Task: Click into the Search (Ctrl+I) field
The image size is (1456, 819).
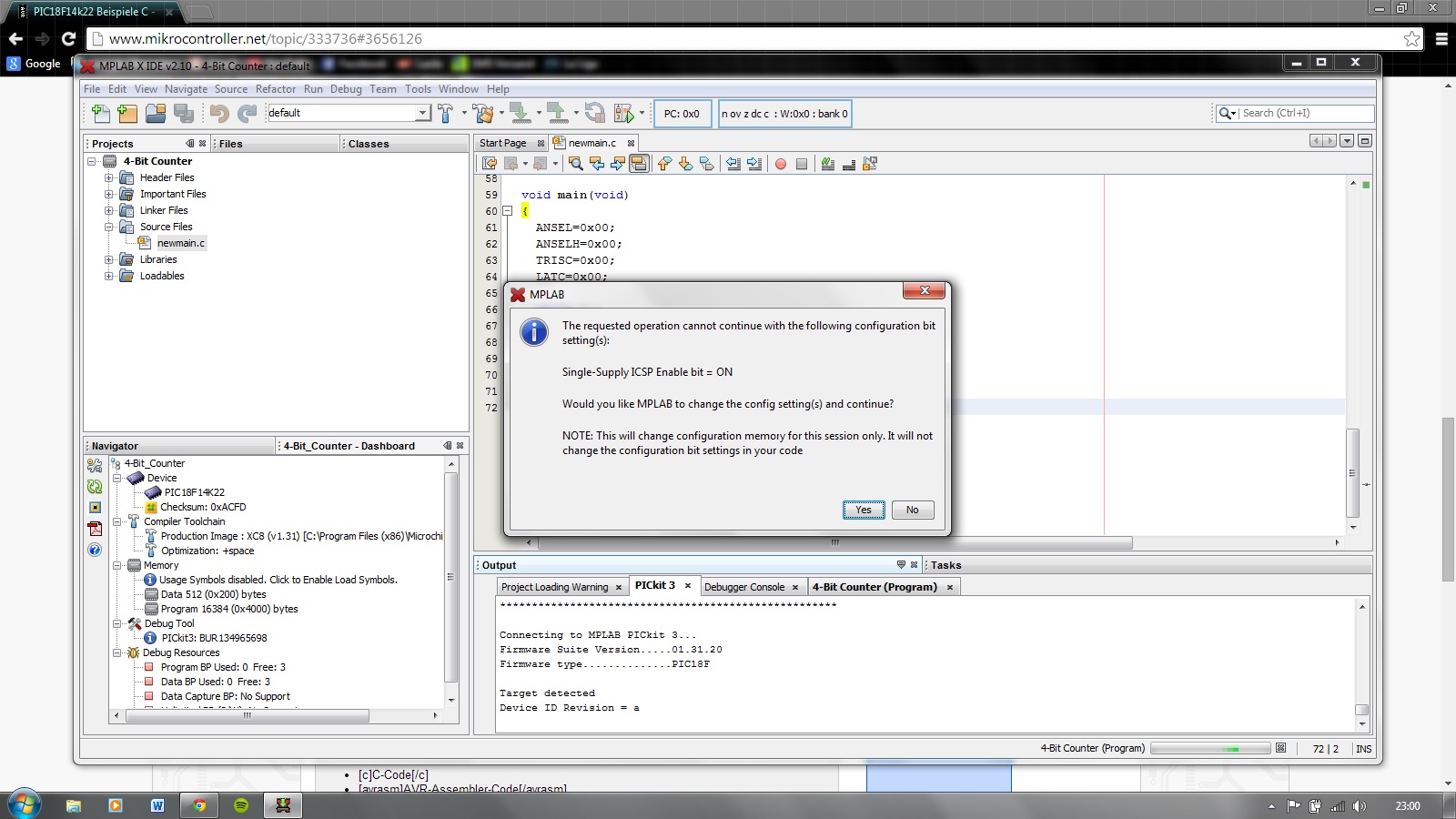Action: 1306,113
